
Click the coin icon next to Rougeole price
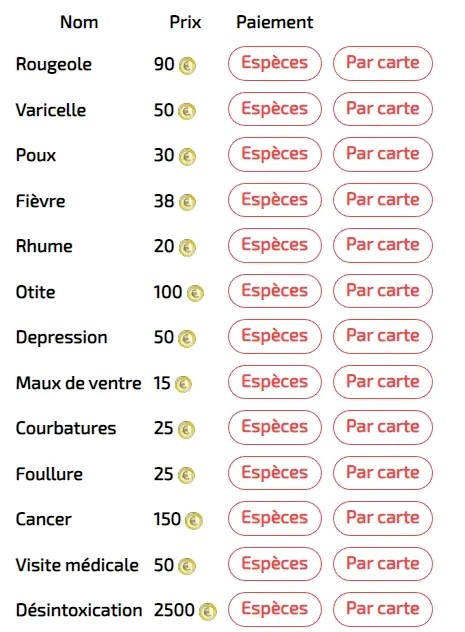[x=187, y=66]
